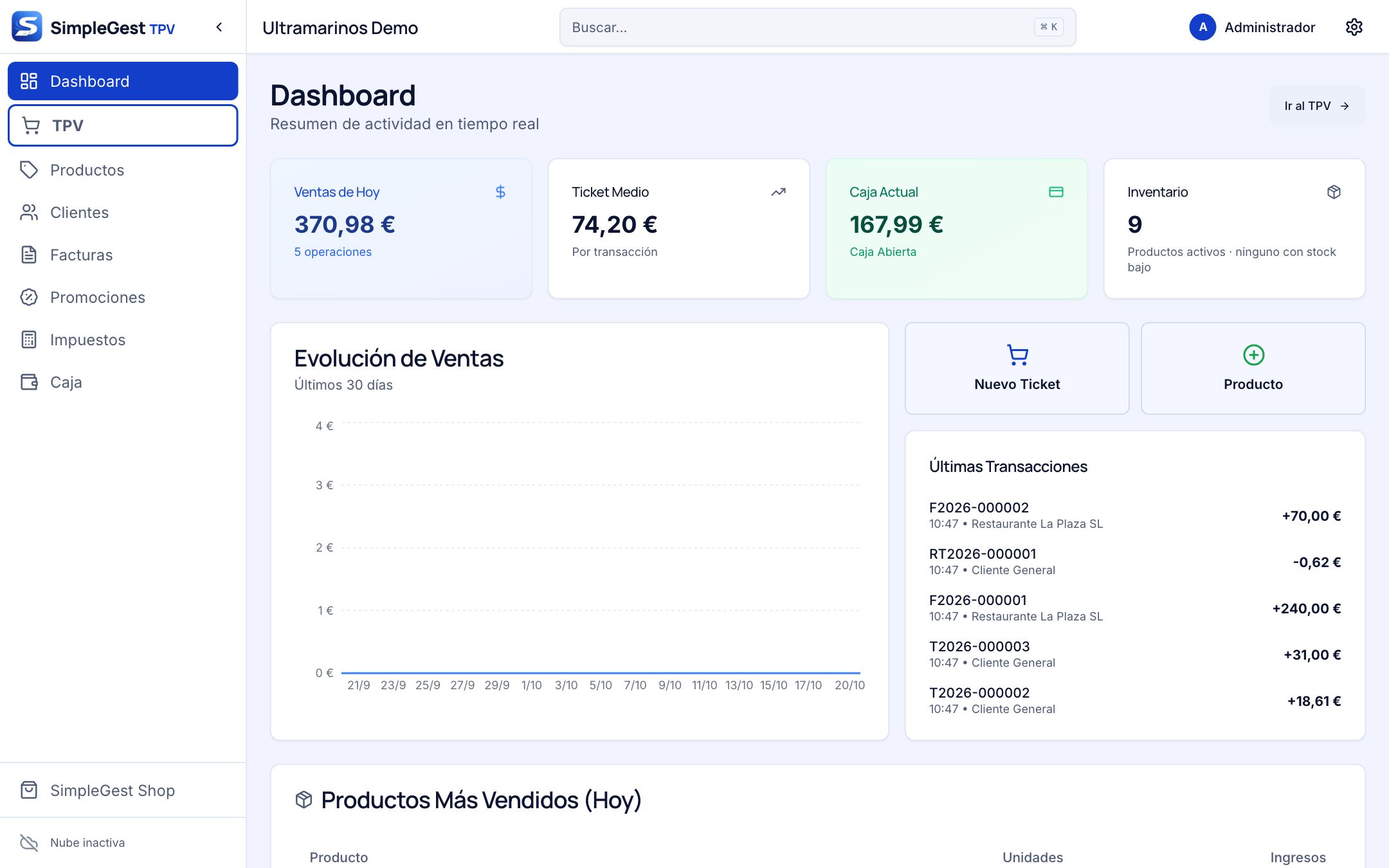
Task: Select transaction F2026-000002
Action: tap(1134, 516)
